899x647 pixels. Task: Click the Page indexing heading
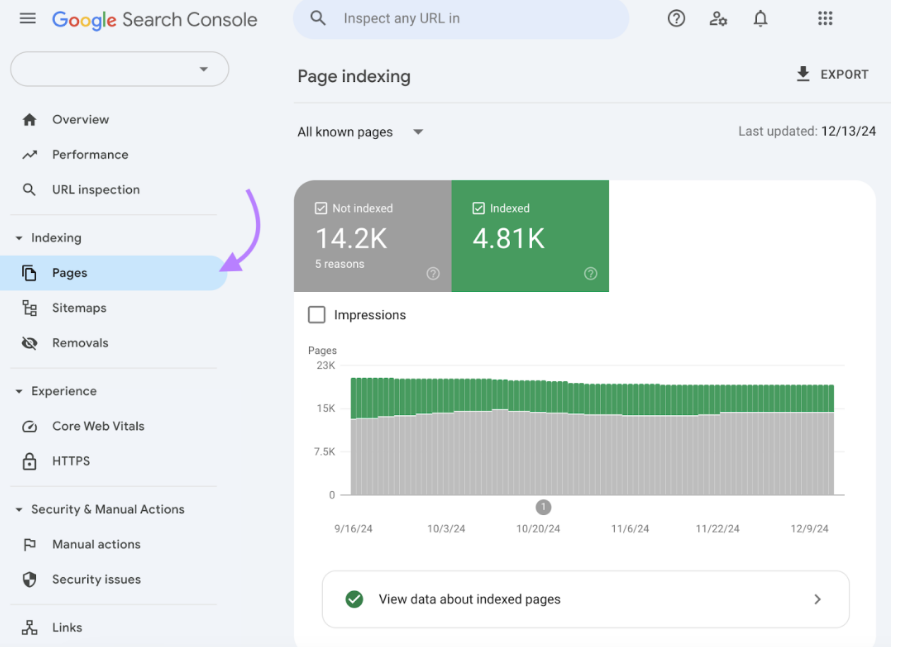point(354,77)
